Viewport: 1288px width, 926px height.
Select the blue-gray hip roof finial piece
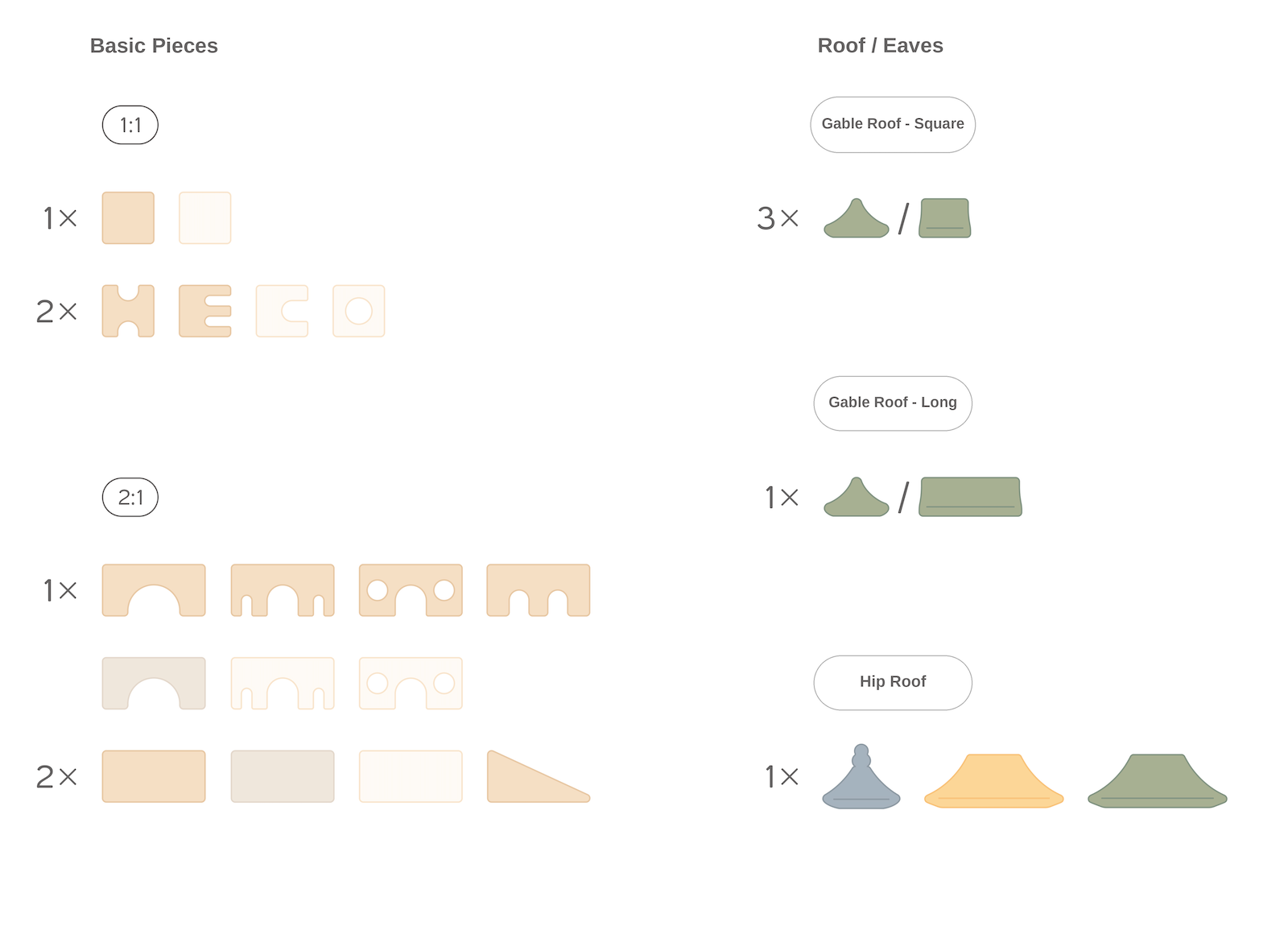coord(861,776)
